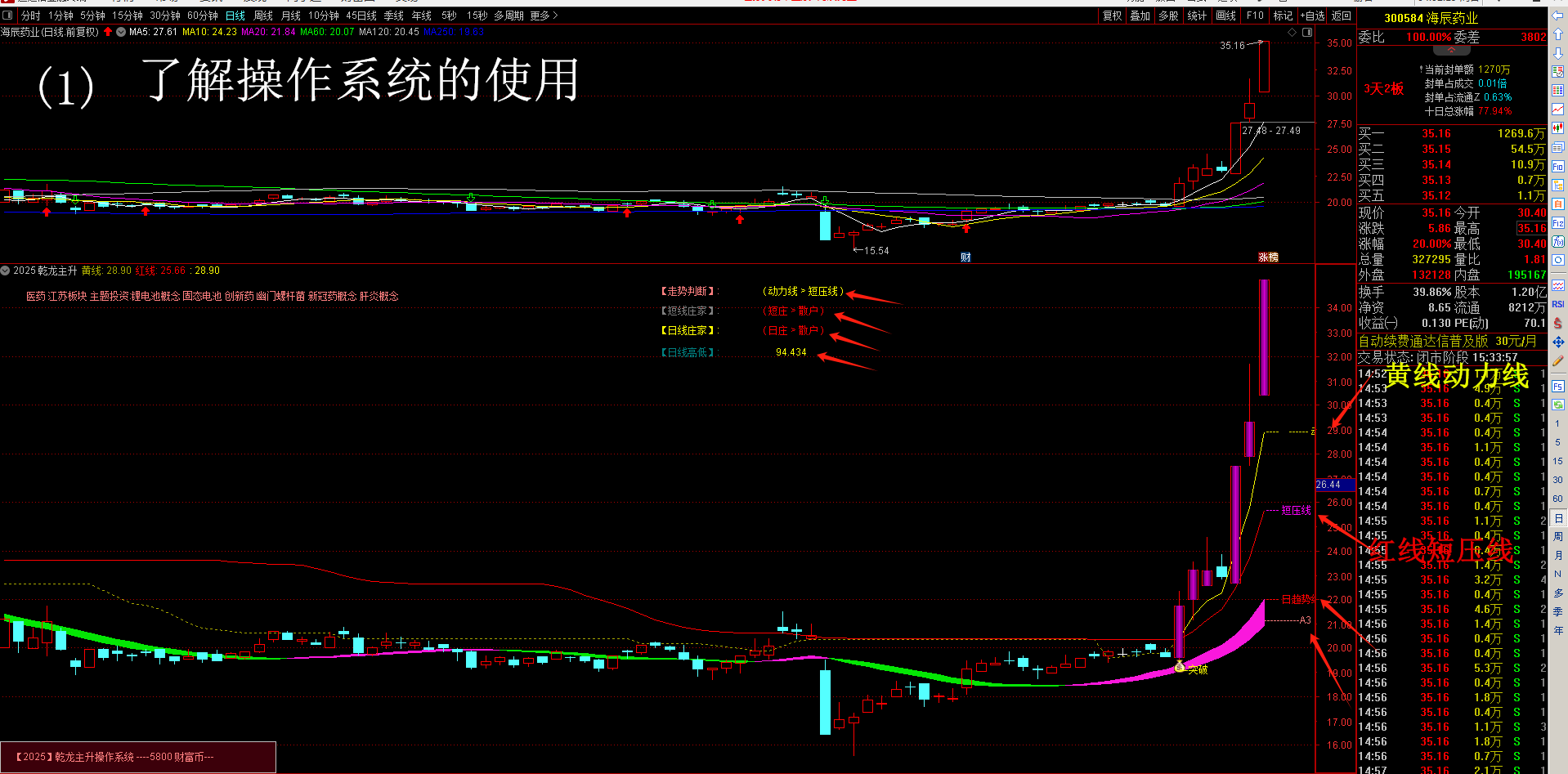Select the 日线 daily chart tab
1568x774 pixels.
click(x=235, y=16)
